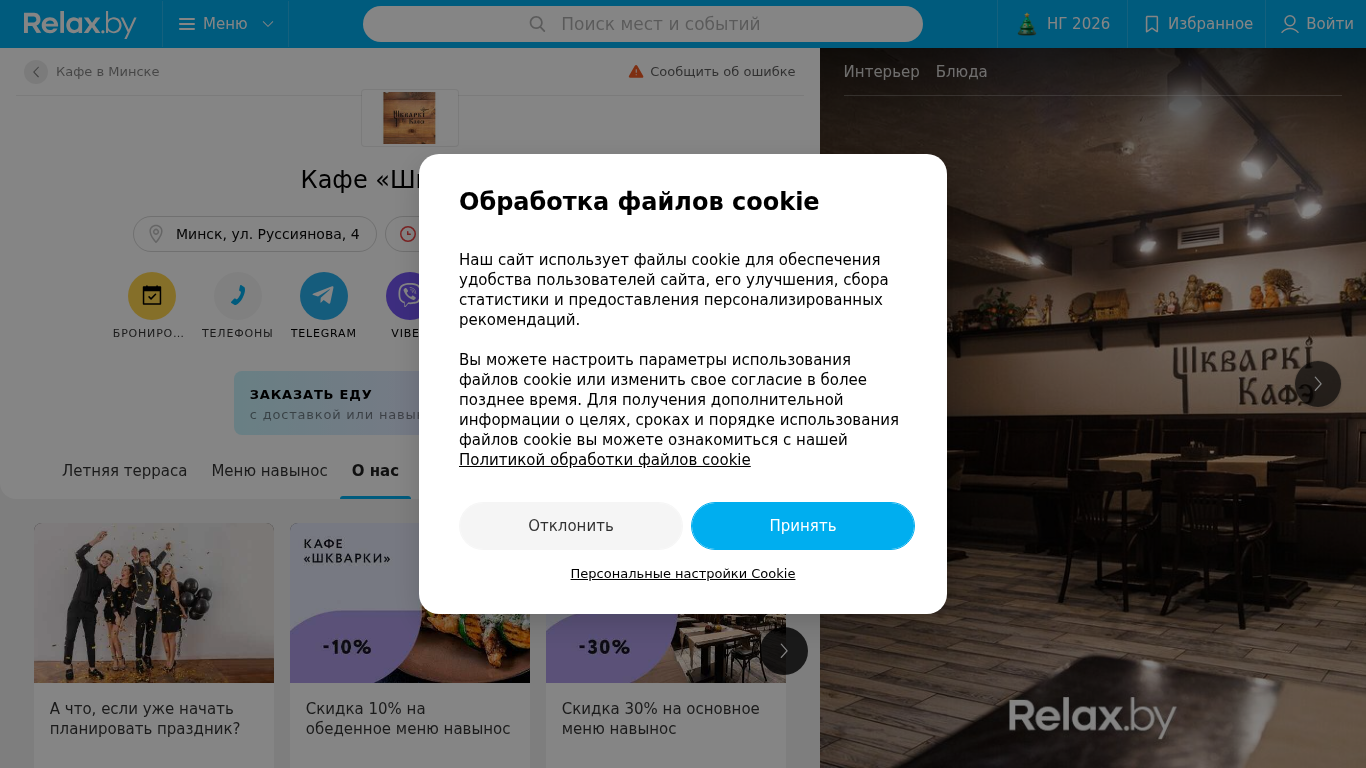Open Избранное bookmark icon
Viewport: 1366px width, 768px height.
(1152, 24)
